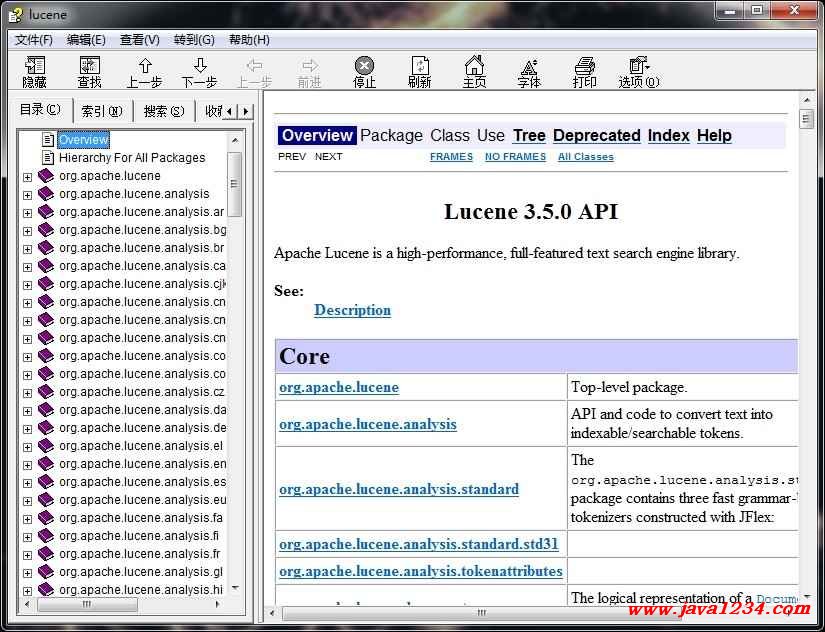This screenshot has height=632, width=825.
Task: Click the book icon of org.apache.lucene.analysis.cz
Action: (46, 392)
